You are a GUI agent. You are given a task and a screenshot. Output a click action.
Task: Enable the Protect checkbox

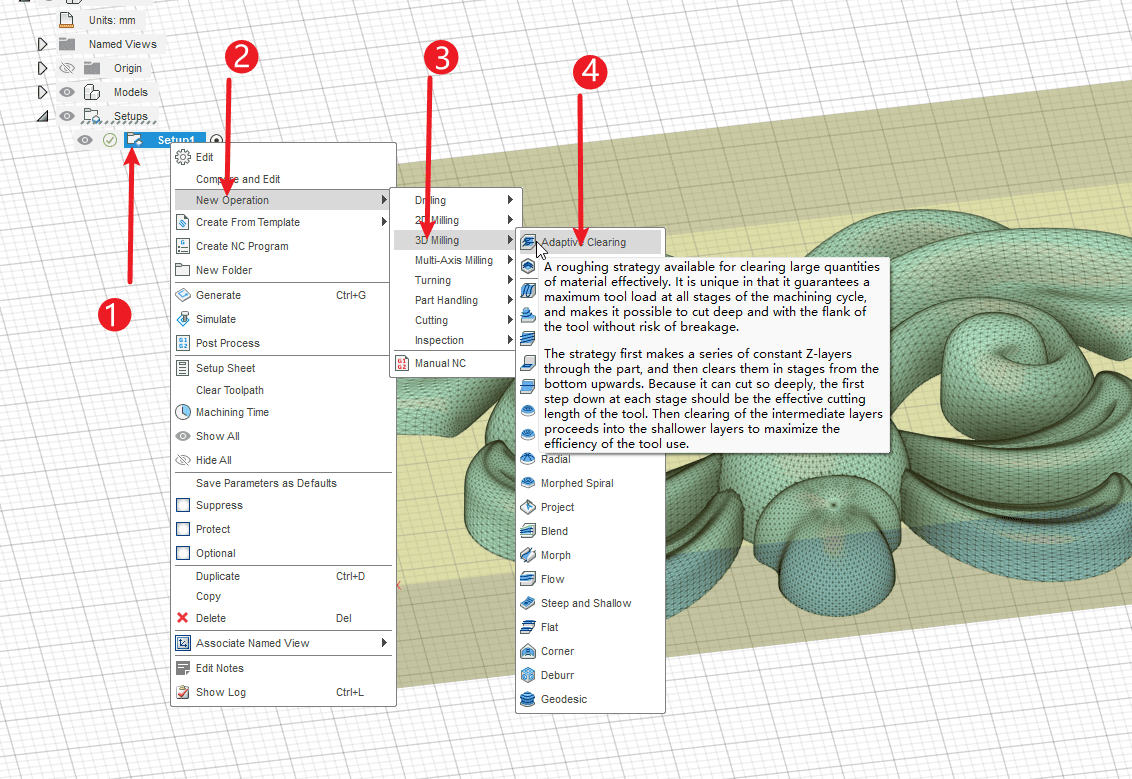[183, 529]
